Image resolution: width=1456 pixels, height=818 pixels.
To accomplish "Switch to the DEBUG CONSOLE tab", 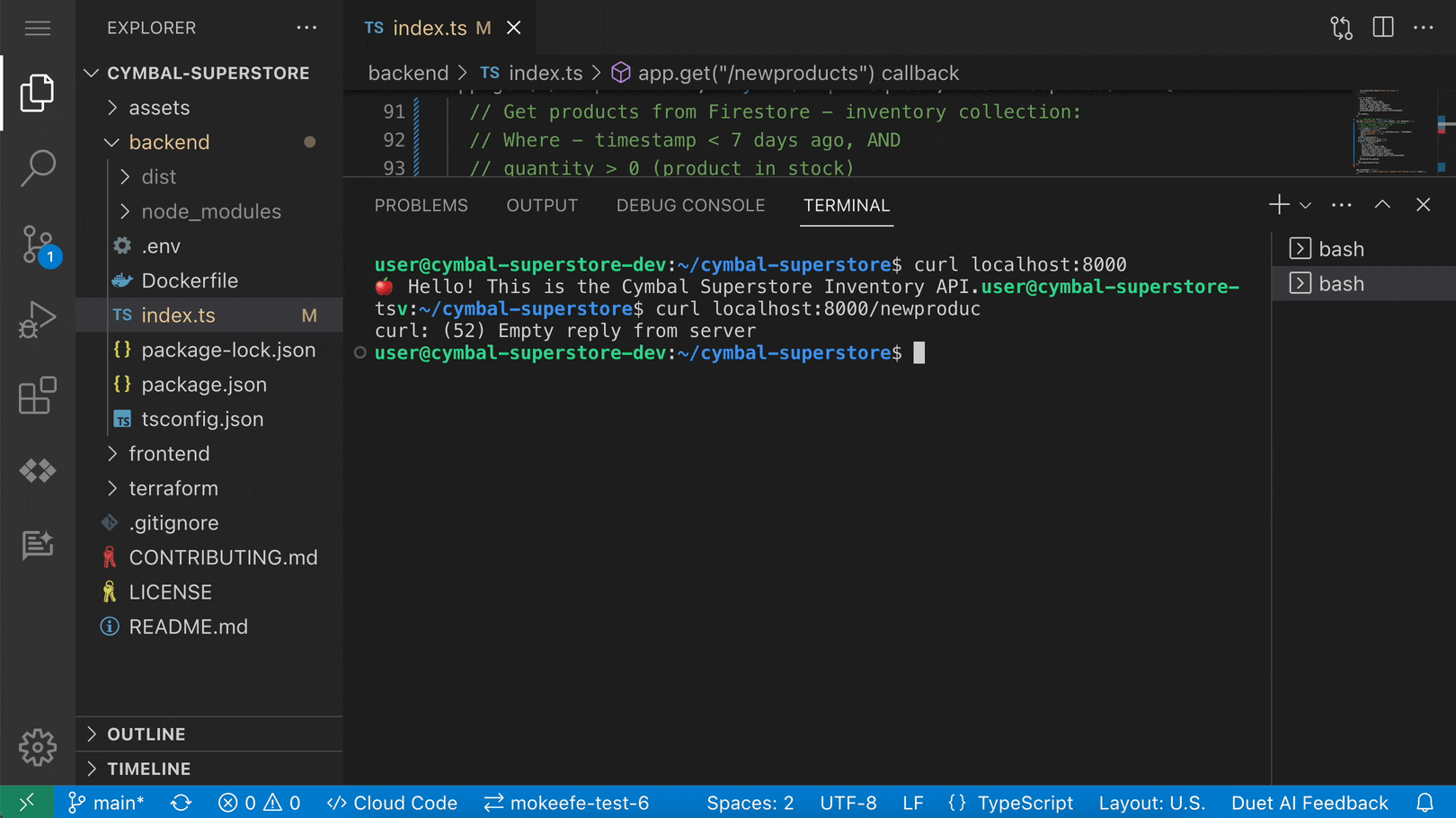I will [x=690, y=206].
